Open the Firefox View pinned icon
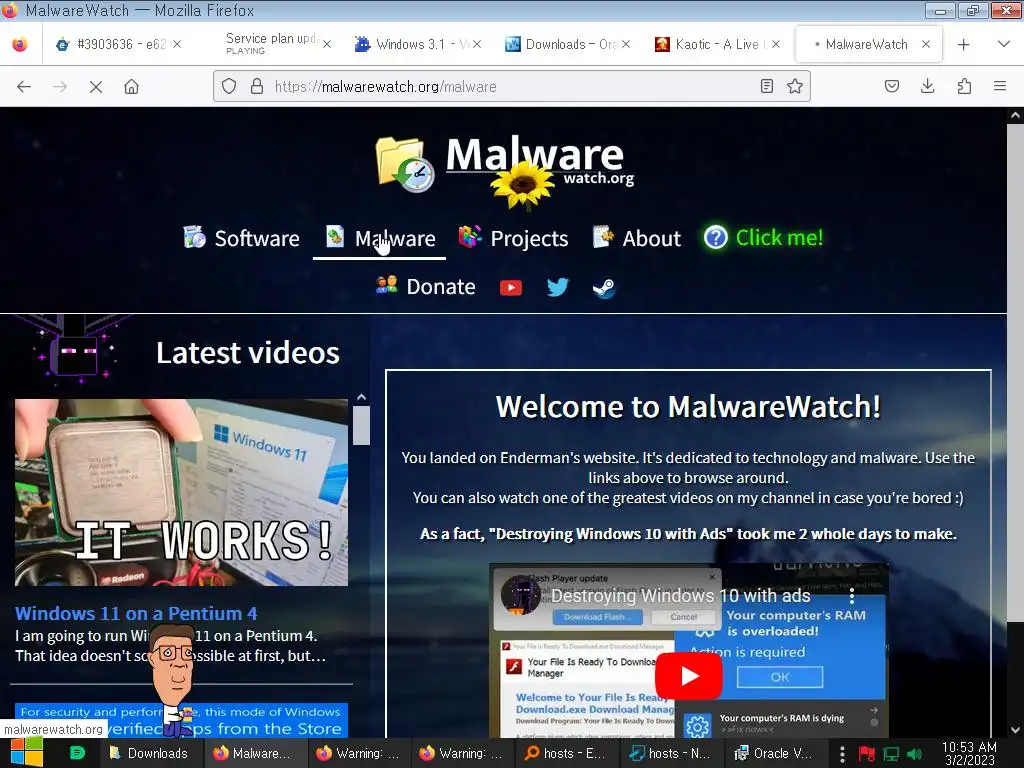1024x768 pixels. [x=20, y=44]
